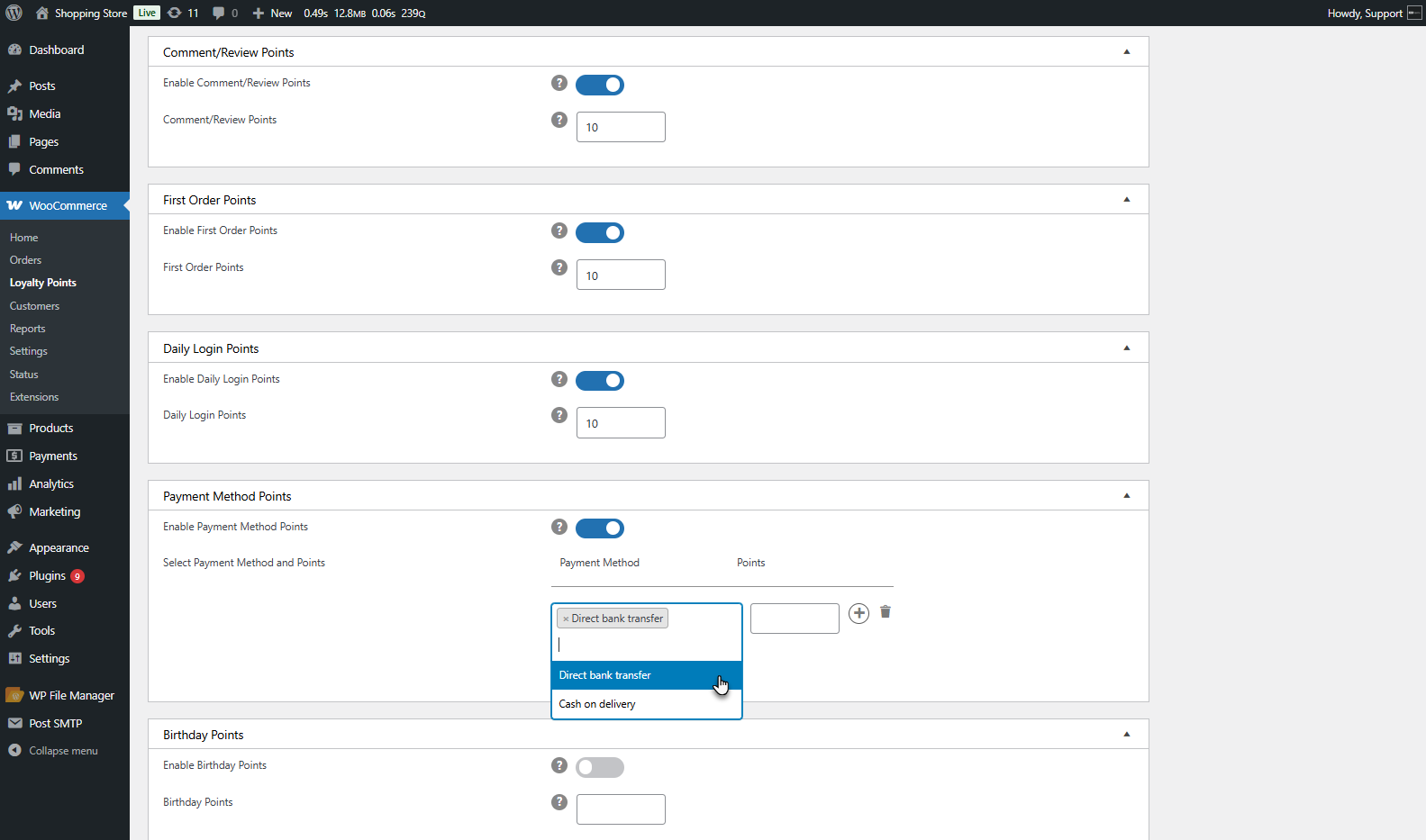
Task: Enable Birthday Points toggle
Action: click(x=600, y=767)
